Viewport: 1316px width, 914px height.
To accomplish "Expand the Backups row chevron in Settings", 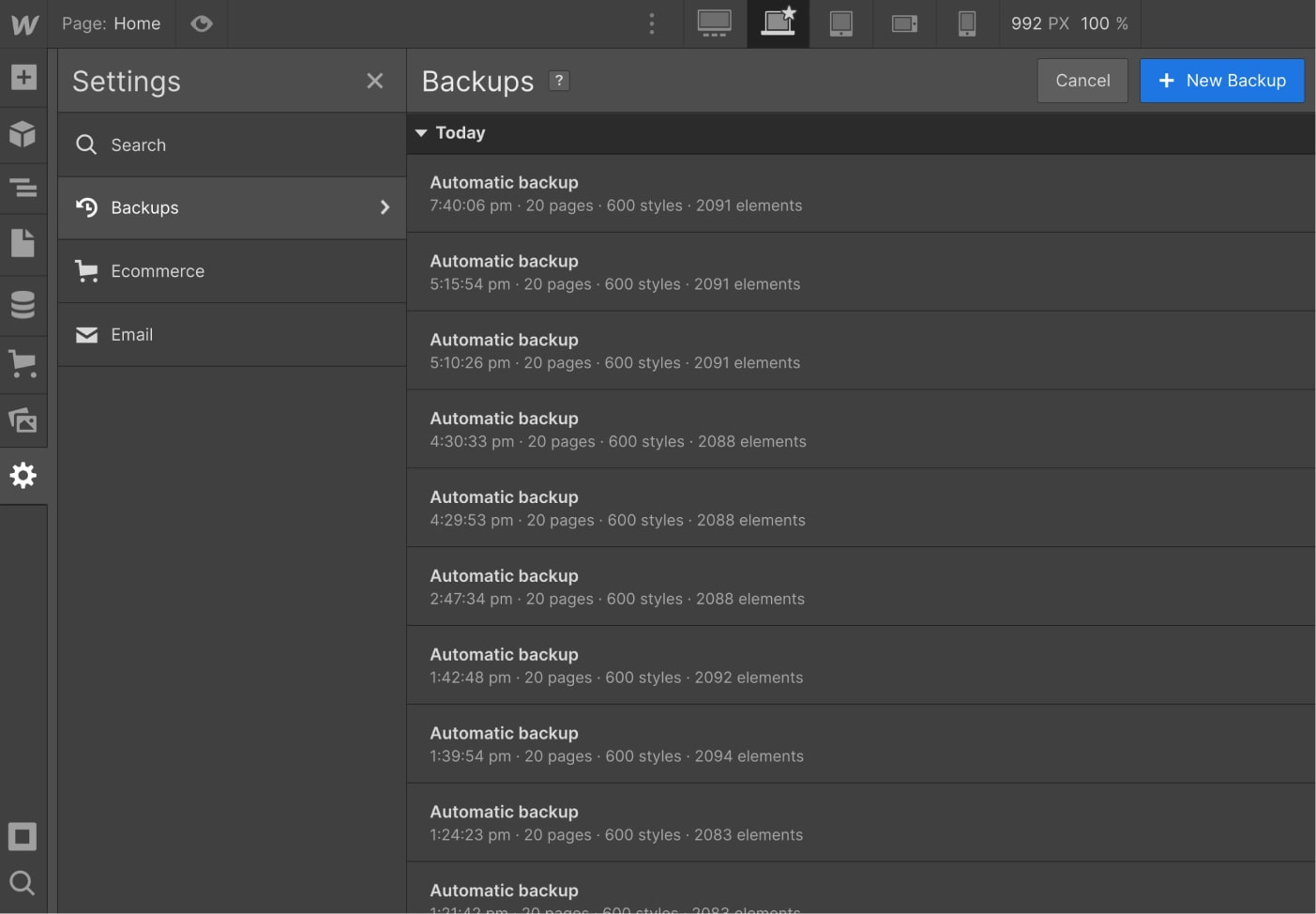I will (x=385, y=207).
